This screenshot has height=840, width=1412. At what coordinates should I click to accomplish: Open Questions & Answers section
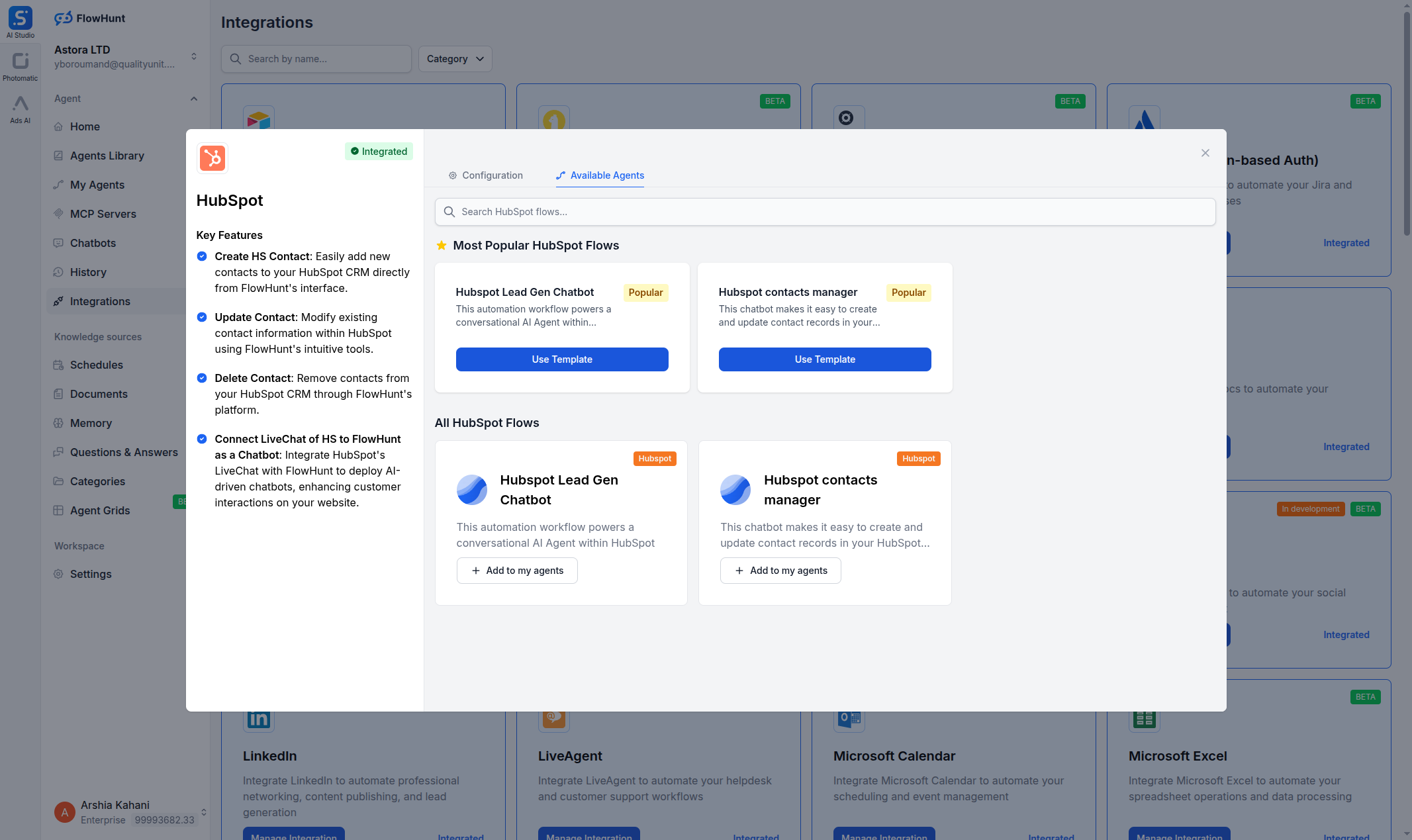pyautogui.click(x=122, y=452)
